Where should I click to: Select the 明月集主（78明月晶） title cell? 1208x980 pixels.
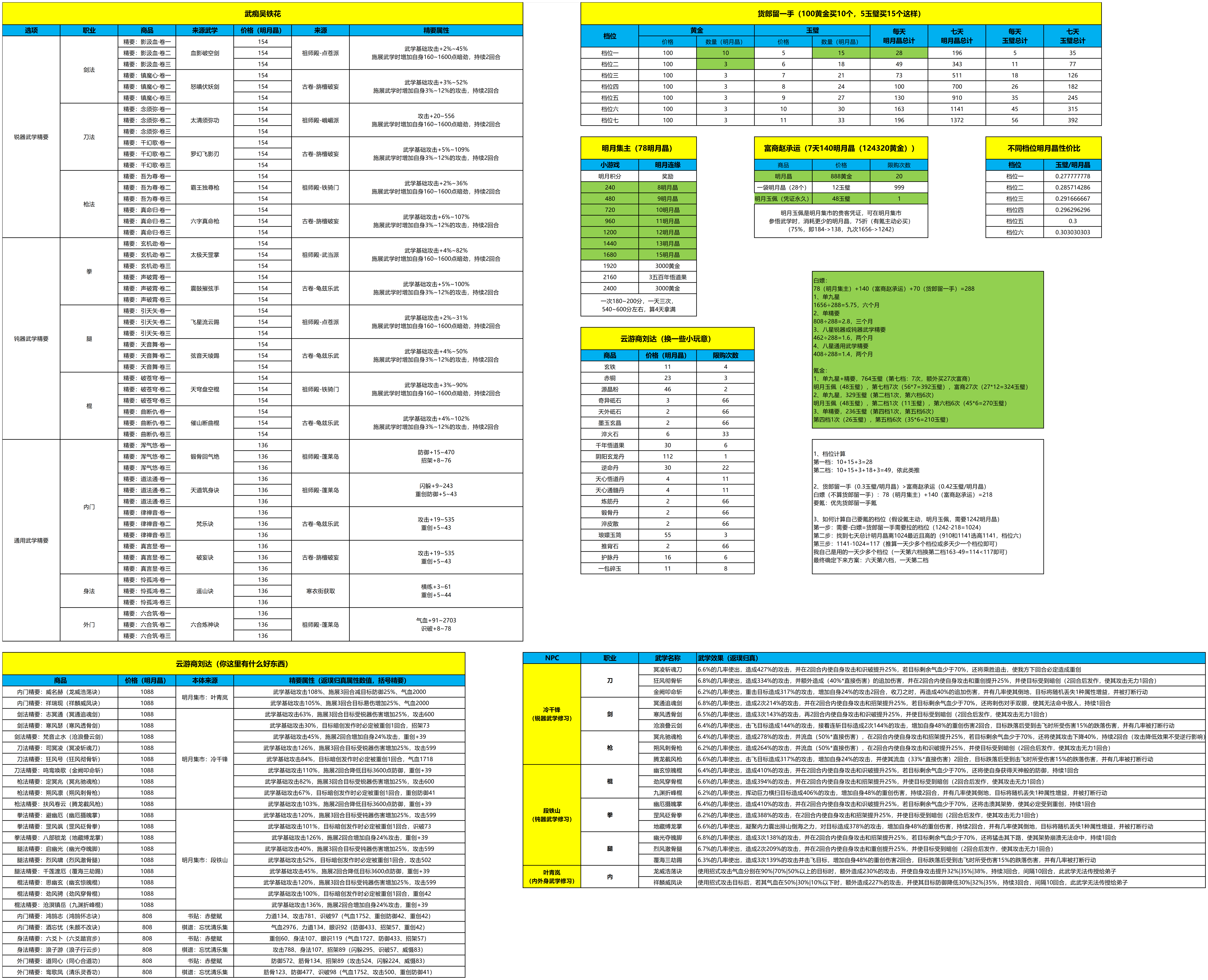click(x=638, y=148)
